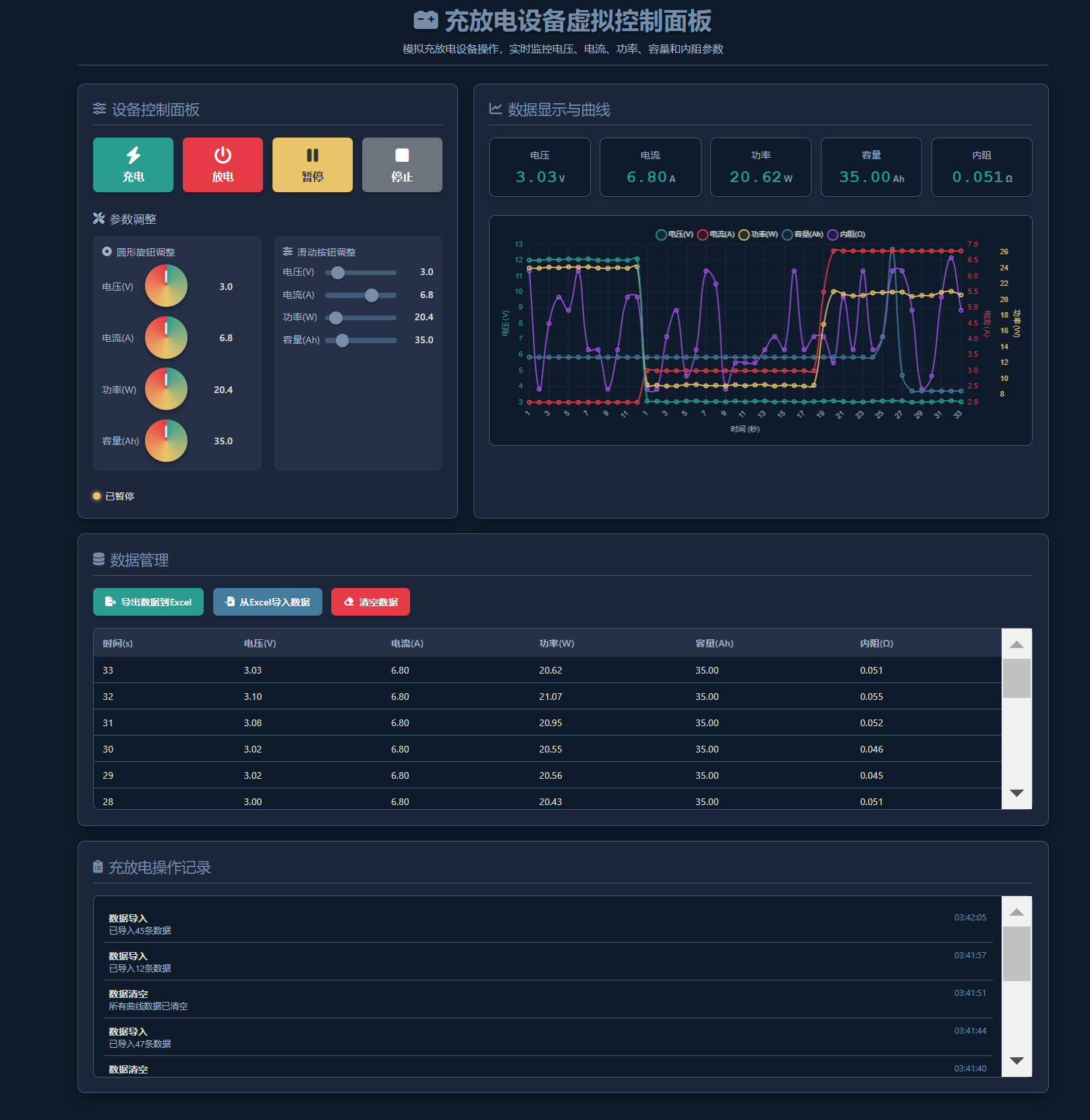
Task: Click the 电压 value display card
Action: (540, 167)
